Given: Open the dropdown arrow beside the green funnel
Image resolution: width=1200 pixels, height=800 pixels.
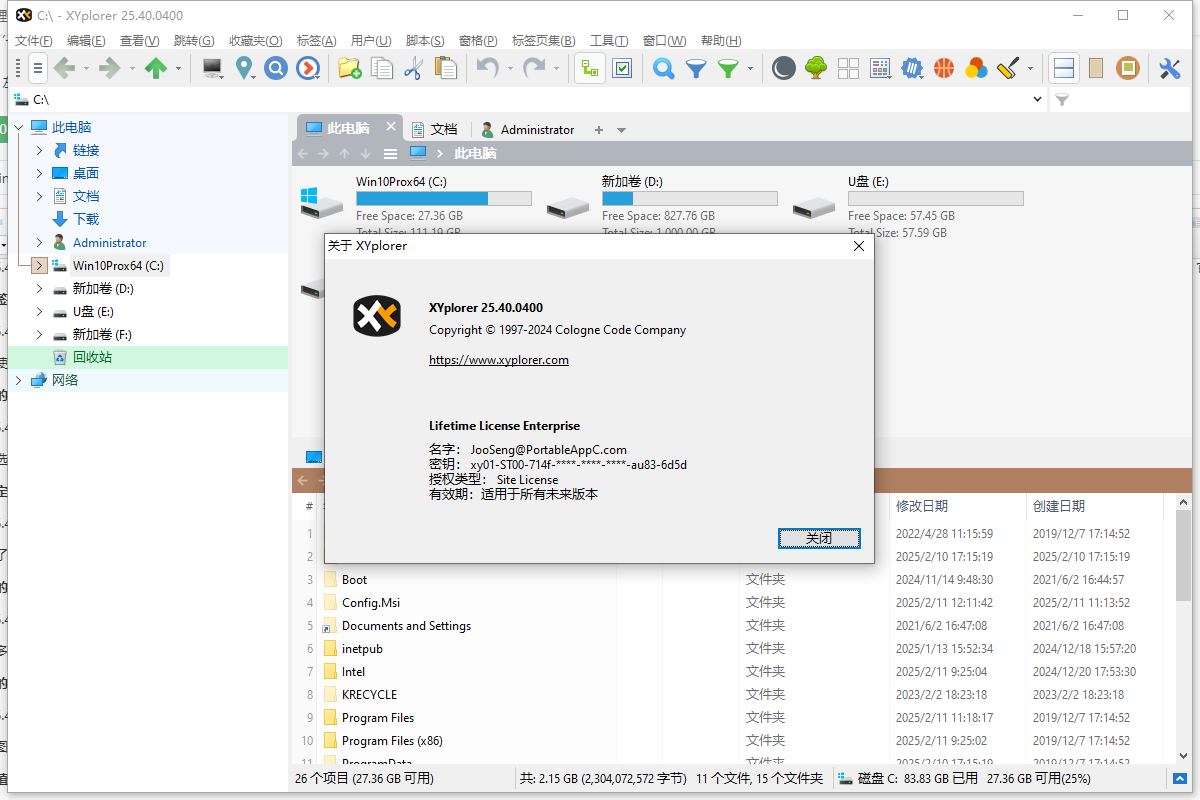Looking at the screenshot, I should [751, 69].
